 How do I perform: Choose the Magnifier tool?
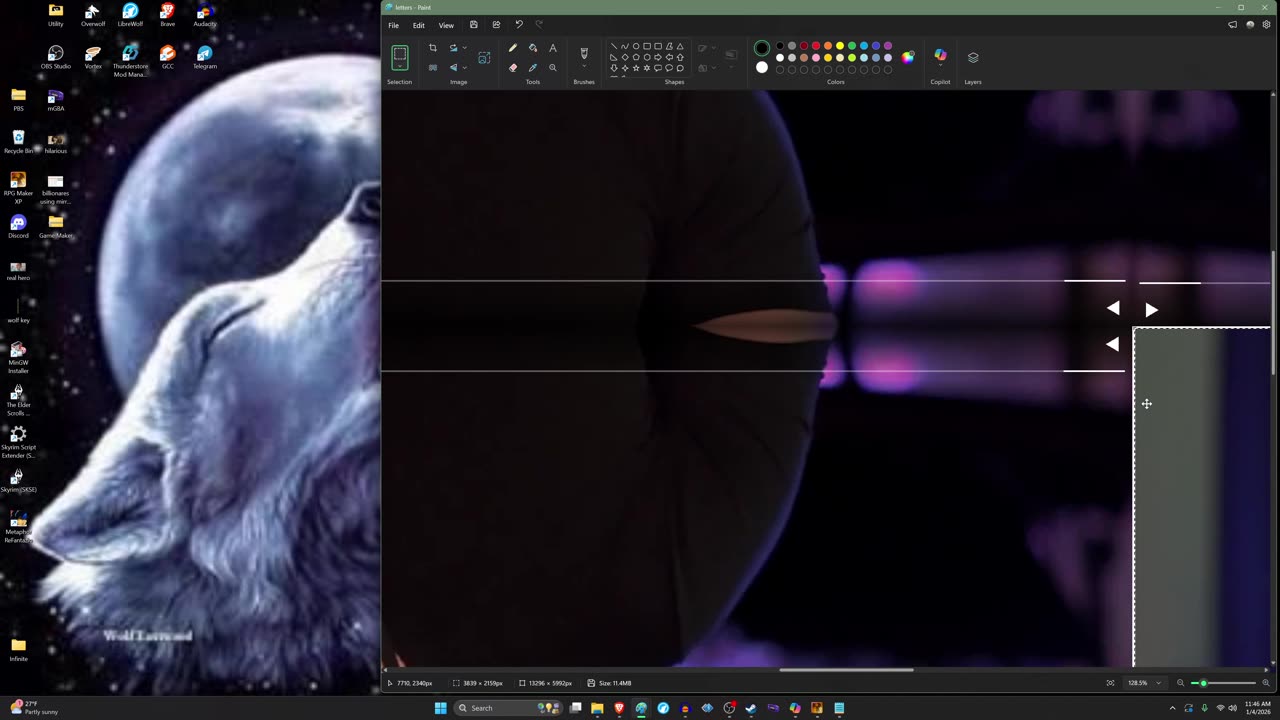[553, 68]
